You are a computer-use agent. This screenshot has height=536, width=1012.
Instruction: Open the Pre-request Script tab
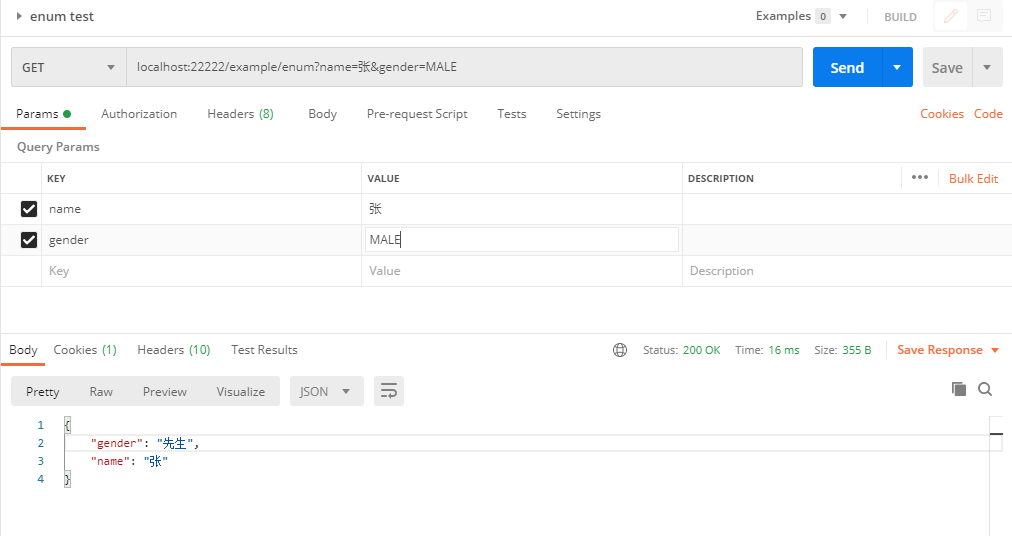tap(417, 114)
